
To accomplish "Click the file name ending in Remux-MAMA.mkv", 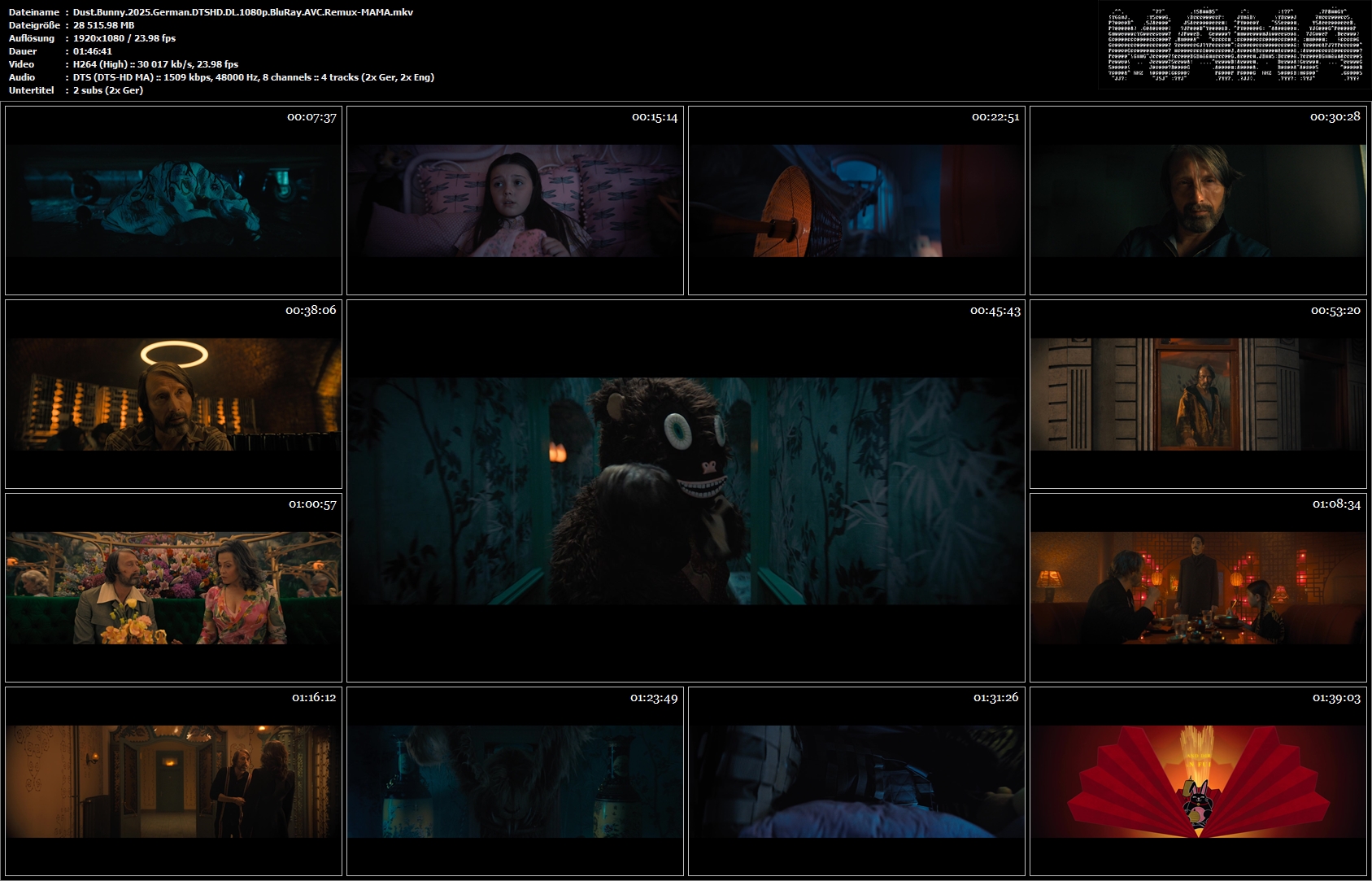I will (243, 12).
